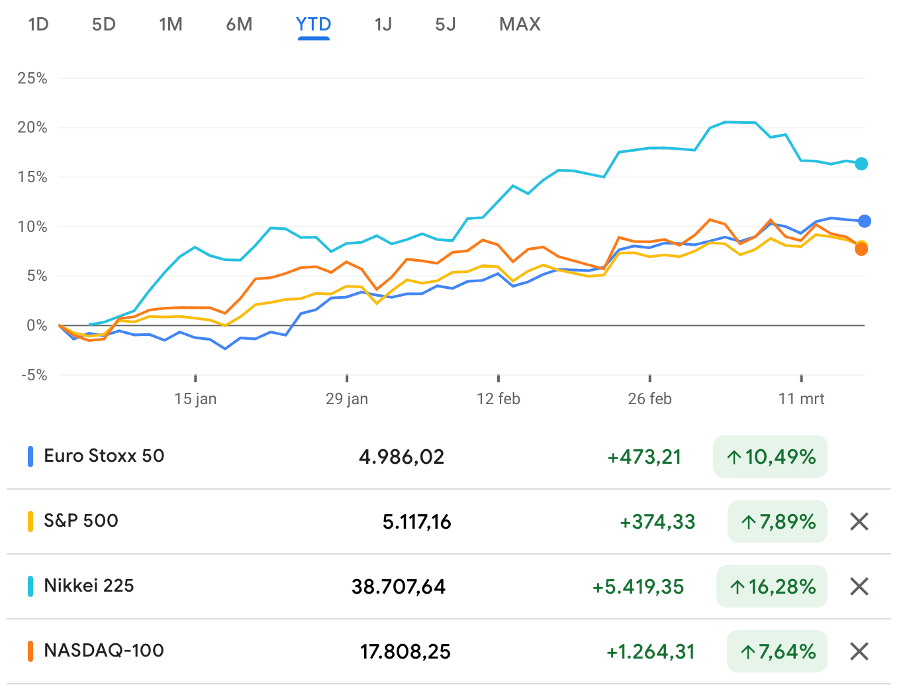Click the 11 mrt axis label
908x698 pixels.
[x=801, y=399]
